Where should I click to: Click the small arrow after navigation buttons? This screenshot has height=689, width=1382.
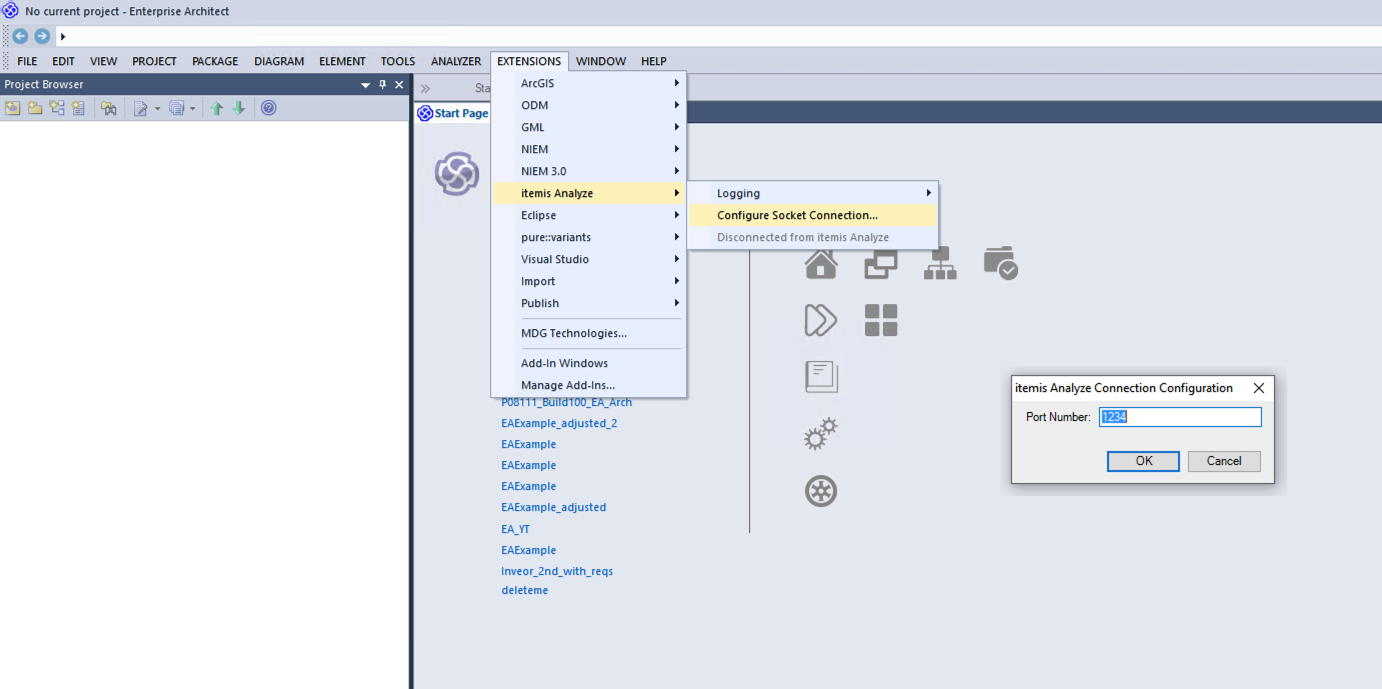tap(63, 37)
